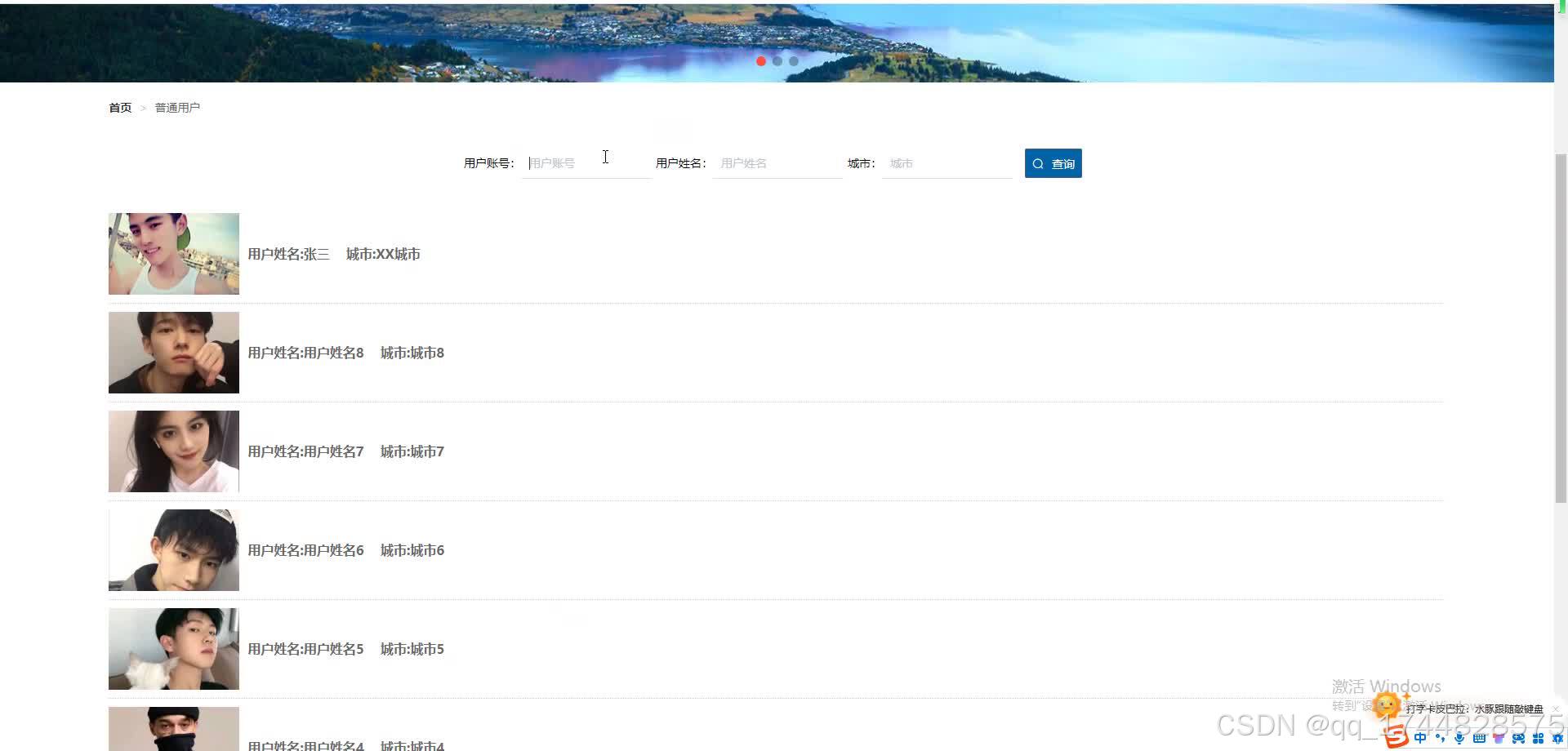
Task: Open 用户姓名8's profile photo
Action: (174, 353)
